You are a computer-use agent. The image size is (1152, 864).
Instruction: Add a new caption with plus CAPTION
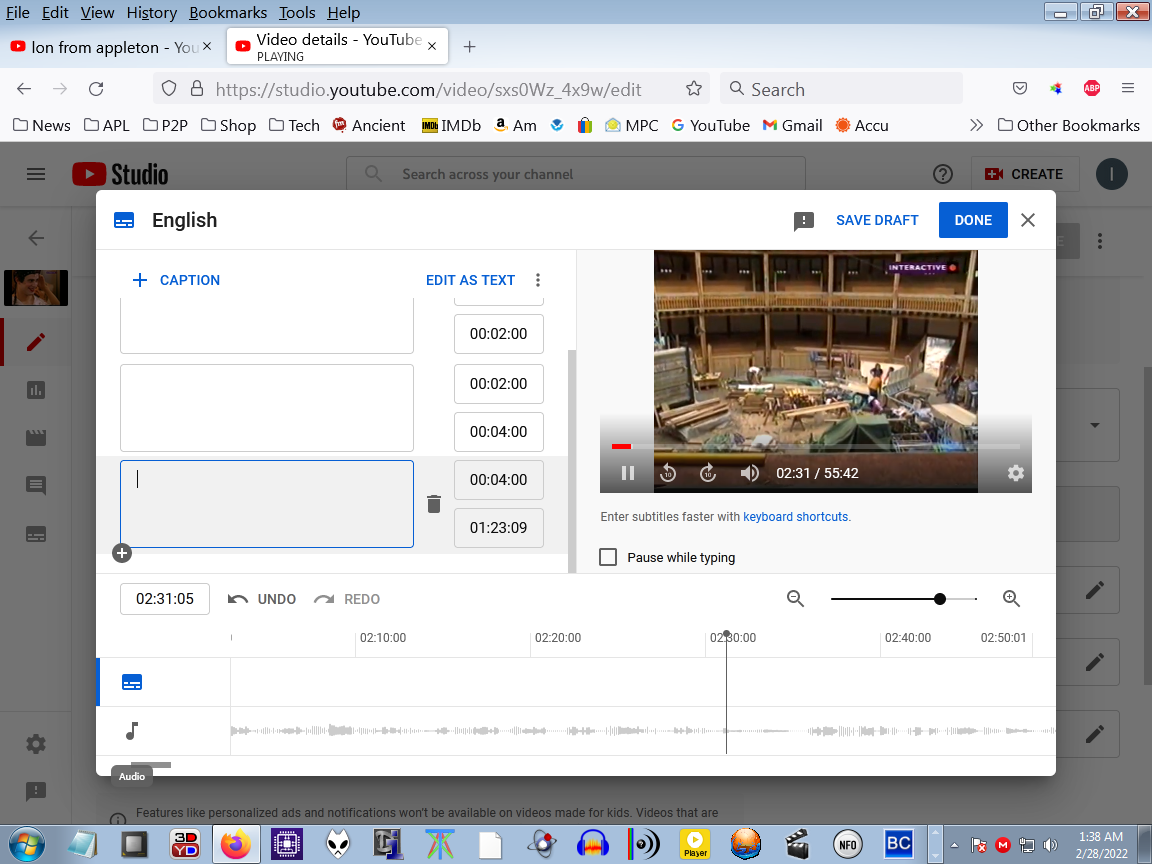176,280
